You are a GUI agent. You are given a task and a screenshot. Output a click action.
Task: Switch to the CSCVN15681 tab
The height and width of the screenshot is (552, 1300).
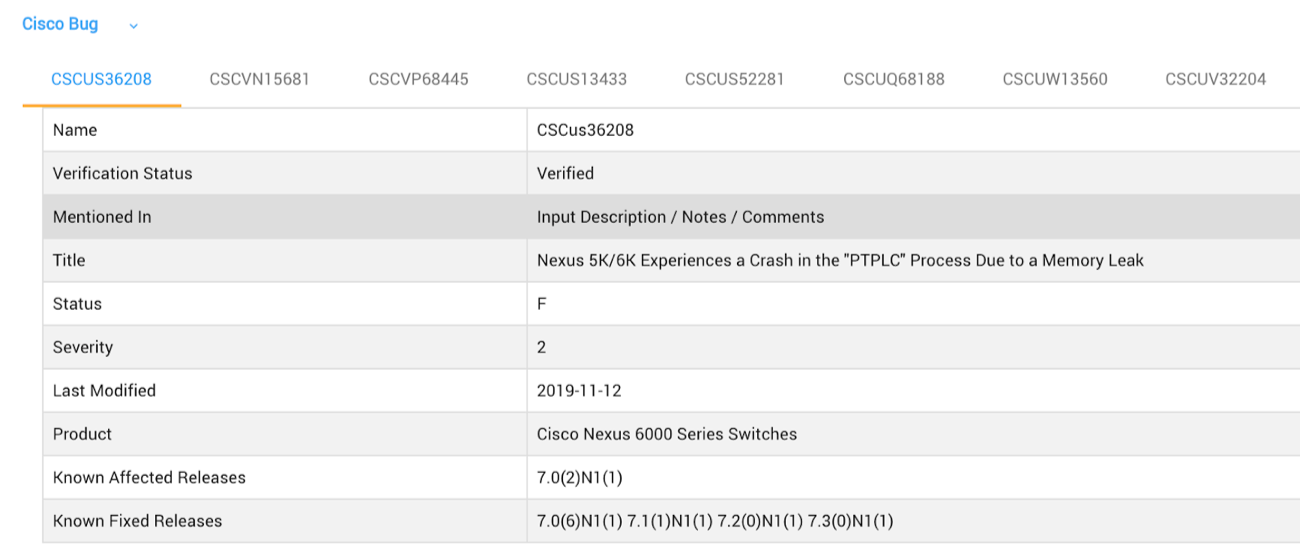pyautogui.click(x=259, y=79)
